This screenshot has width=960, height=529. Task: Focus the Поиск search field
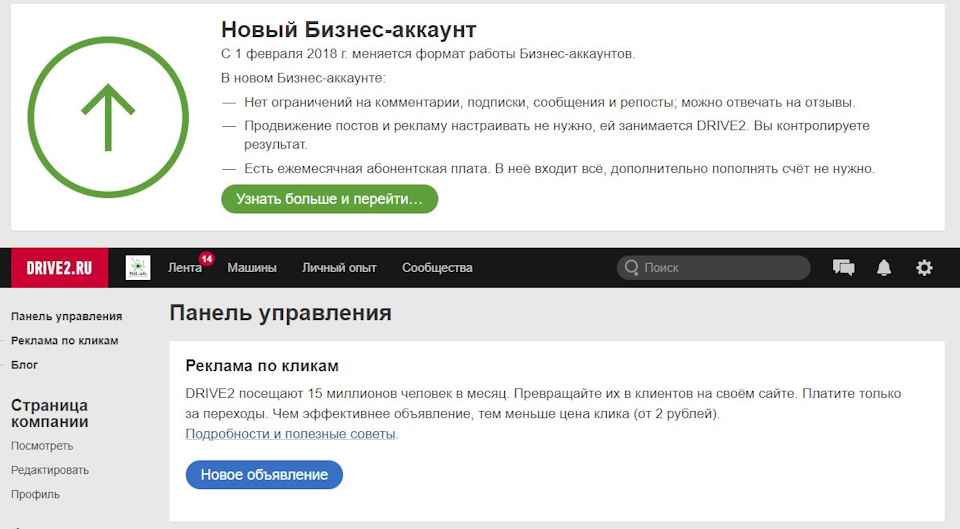coord(713,268)
